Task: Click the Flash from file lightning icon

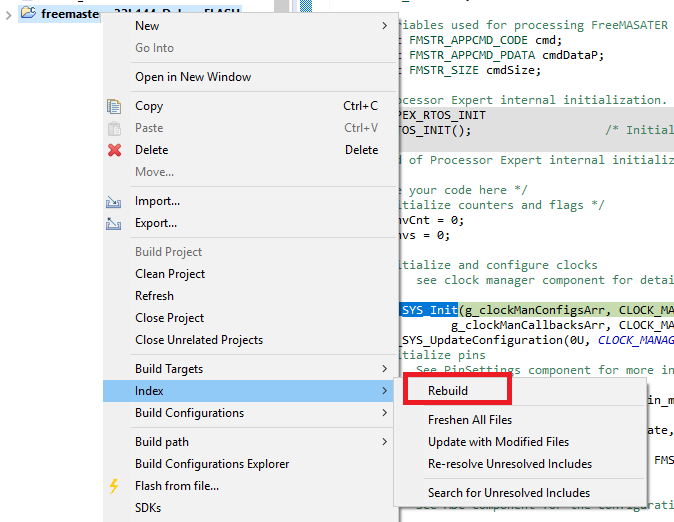Action: tap(114, 486)
